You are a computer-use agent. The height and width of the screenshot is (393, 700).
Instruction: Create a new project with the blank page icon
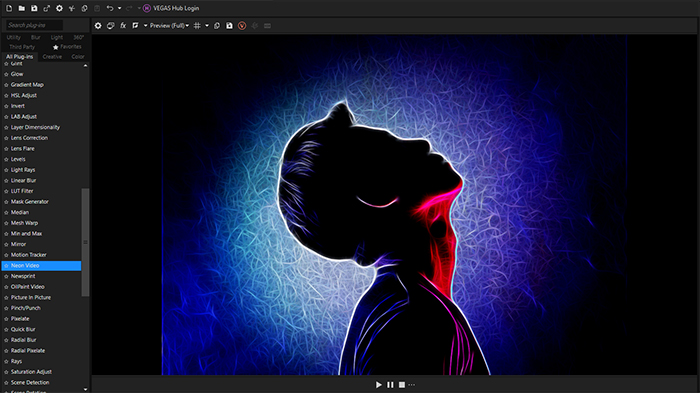click(9, 8)
